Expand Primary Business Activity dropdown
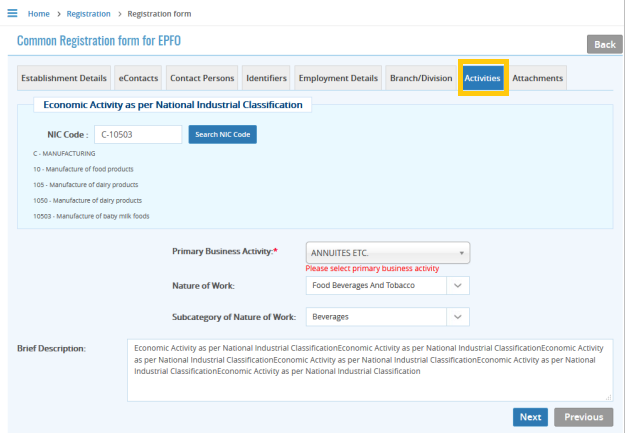Image resolution: width=626 pixels, height=433 pixels. (388, 253)
